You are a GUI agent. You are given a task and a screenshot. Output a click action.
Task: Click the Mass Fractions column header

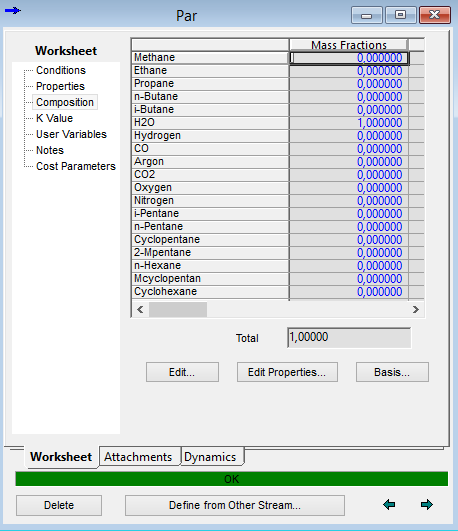tap(349, 45)
